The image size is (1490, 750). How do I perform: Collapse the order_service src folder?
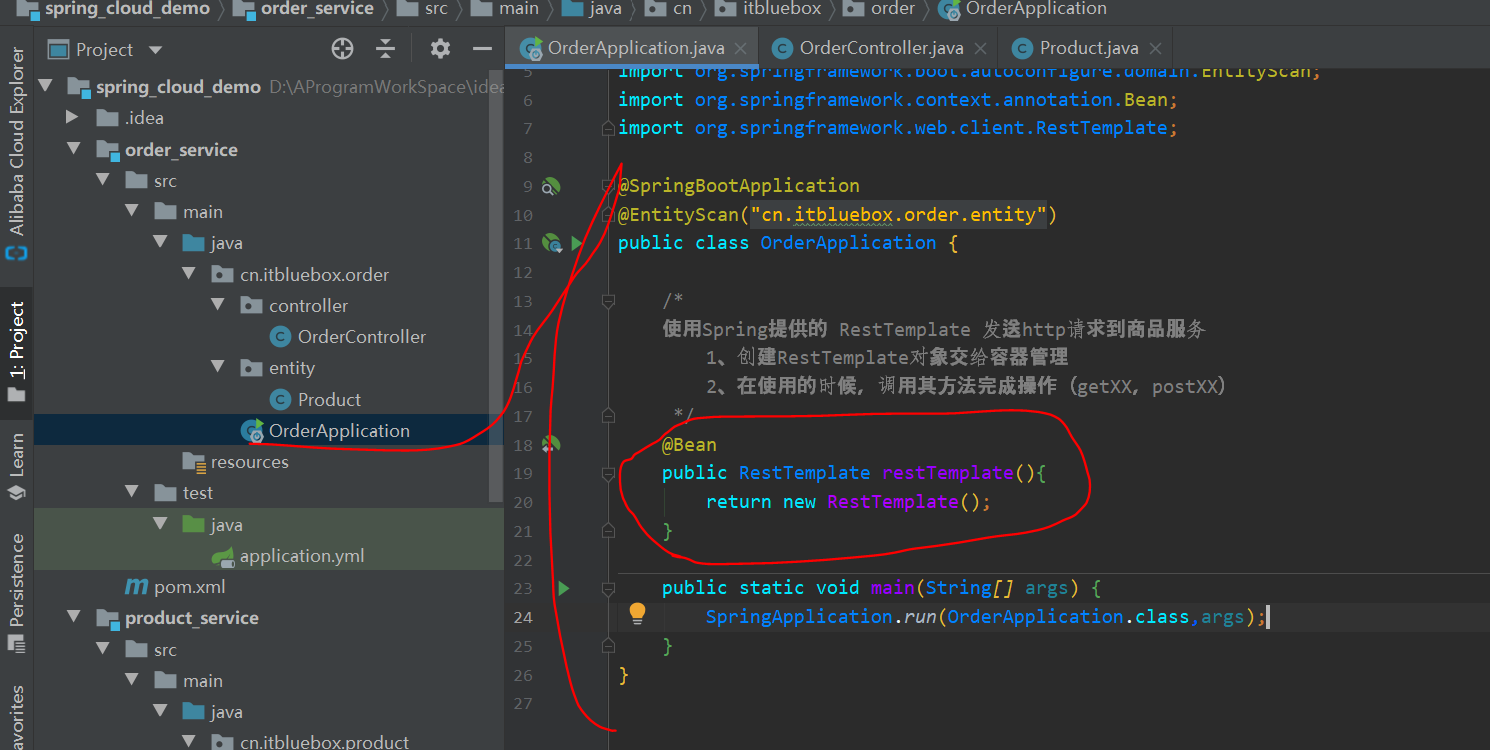[102, 181]
